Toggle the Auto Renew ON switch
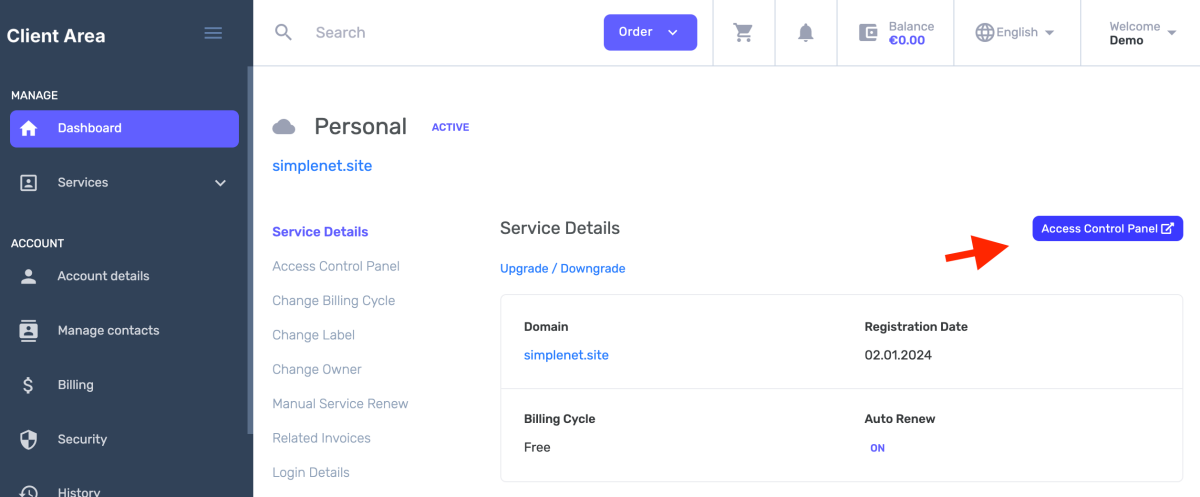This screenshot has height=497, width=1200. tap(877, 448)
